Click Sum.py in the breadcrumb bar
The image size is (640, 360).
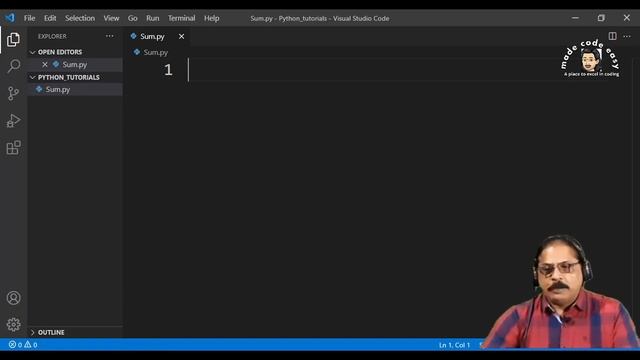coord(156,52)
